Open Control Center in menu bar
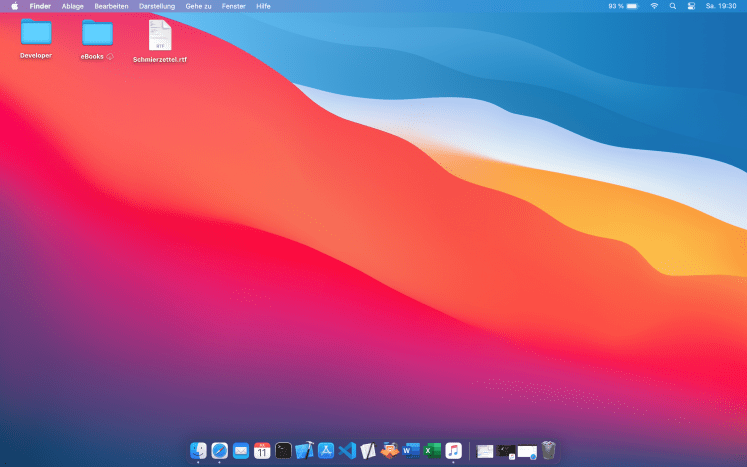This screenshot has height=467, width=747. click(x=690, y=6)
